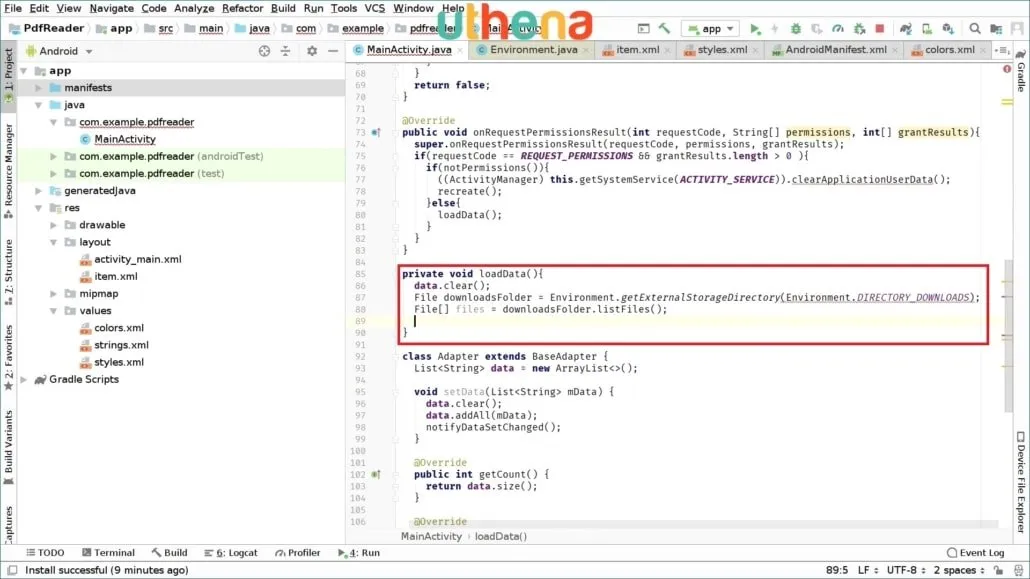The image size is (1030, 579).
Task: Expand the generatedJava folder
Action: pyautogui.click(x=38, y=191)
